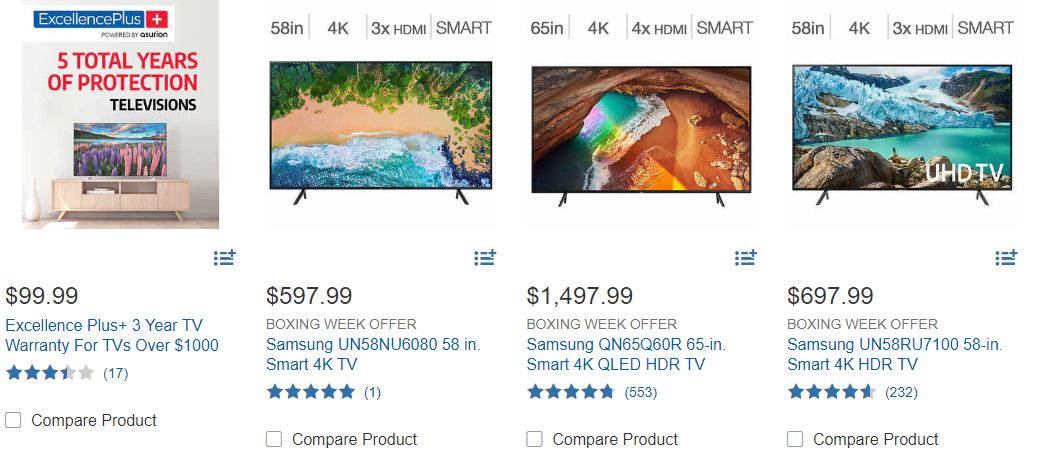1040x463 pixels.
Task: Add Samsung QN65Q60R to list icon
Action: pos(746,258)
